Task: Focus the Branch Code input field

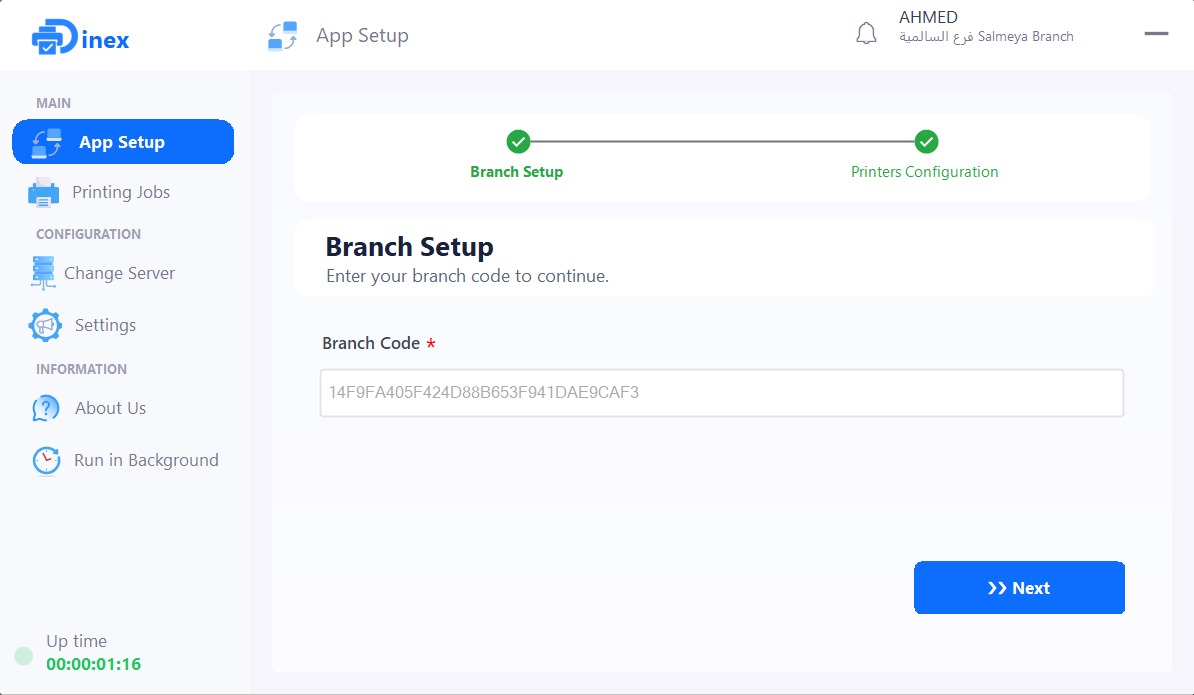Action: pyautogui.click(x=721, y=393)
